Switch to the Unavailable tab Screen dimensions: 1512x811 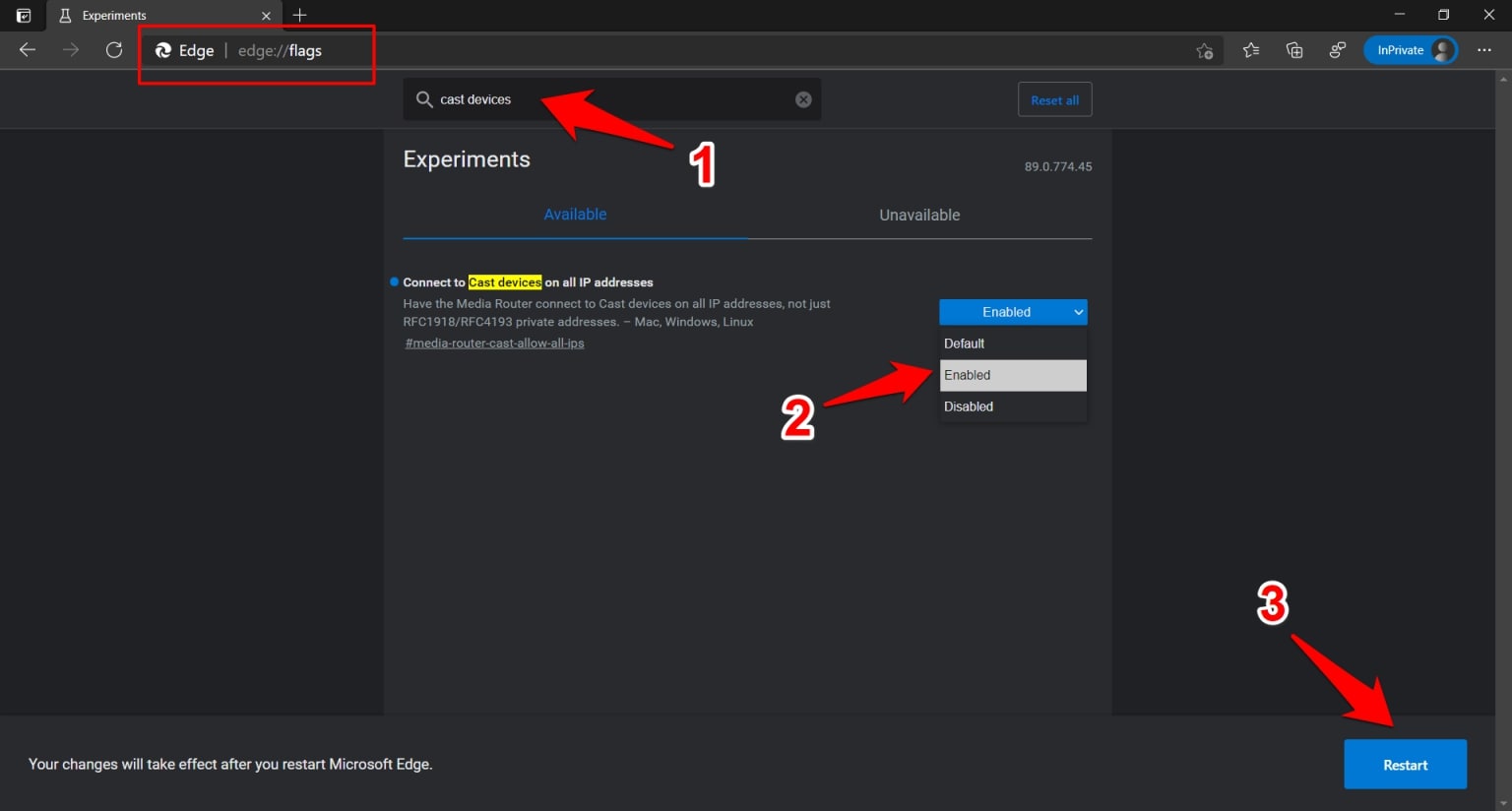click(919, 215)
